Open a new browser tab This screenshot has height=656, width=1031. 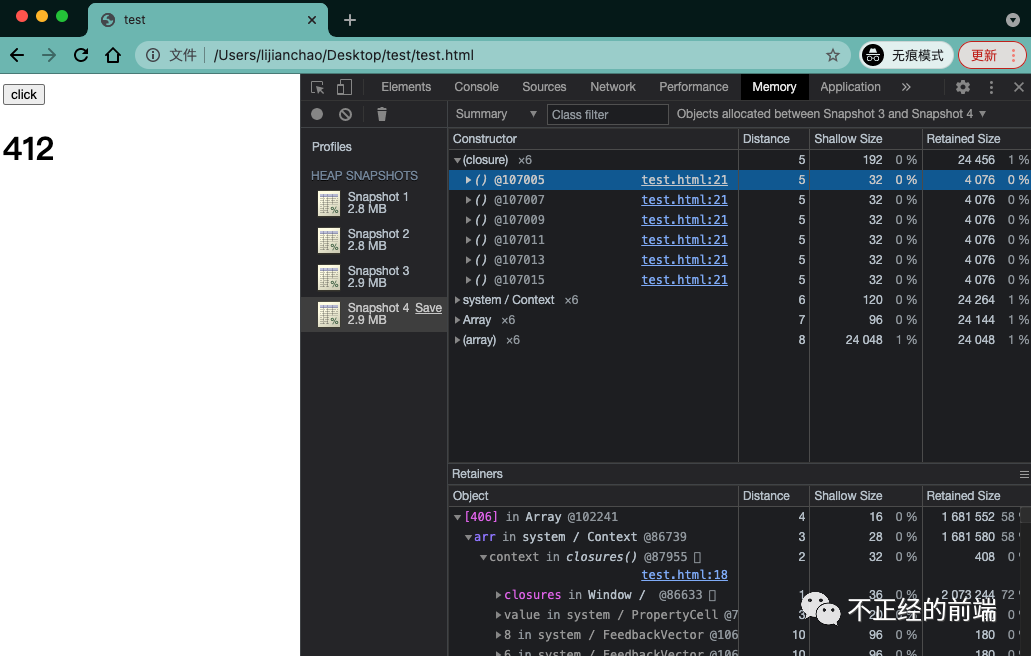(x=350, y=20)
